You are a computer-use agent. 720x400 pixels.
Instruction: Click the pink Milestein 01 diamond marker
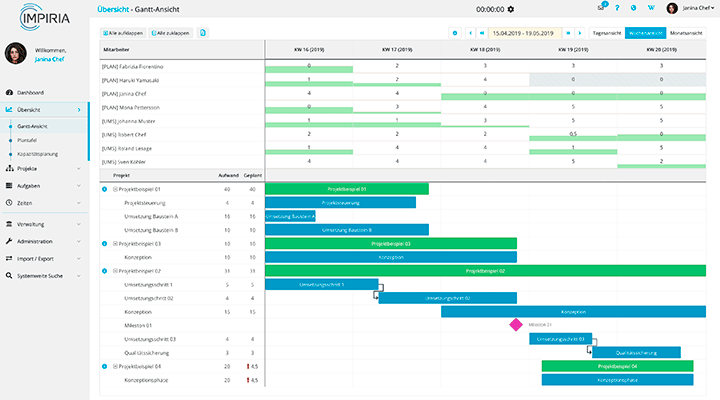[516, 325]
